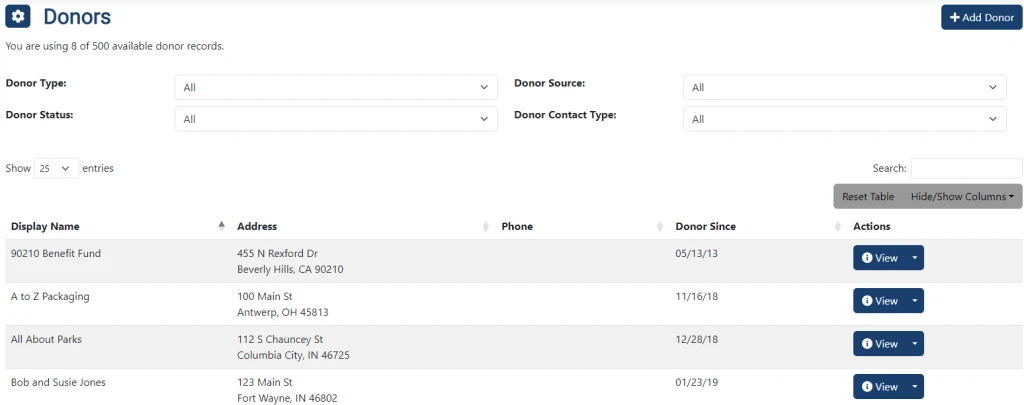Open the Donor Source dropdown

(844, 87)
